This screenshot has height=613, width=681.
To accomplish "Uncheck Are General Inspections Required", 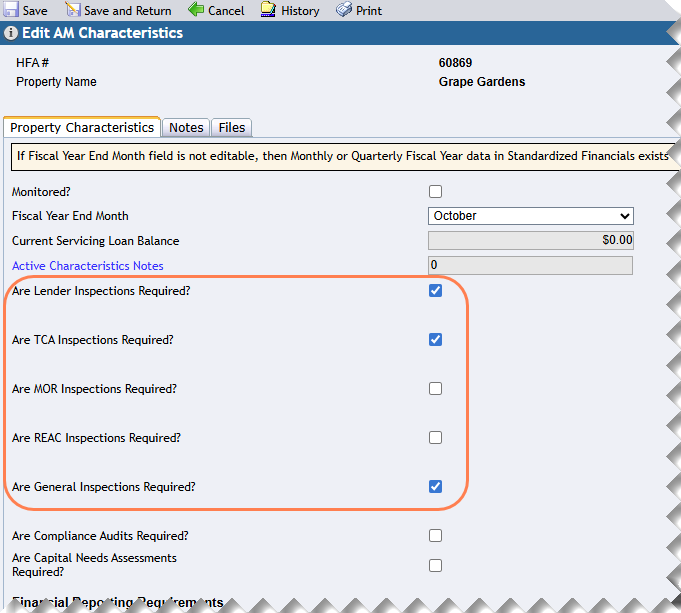I will 435,487.
